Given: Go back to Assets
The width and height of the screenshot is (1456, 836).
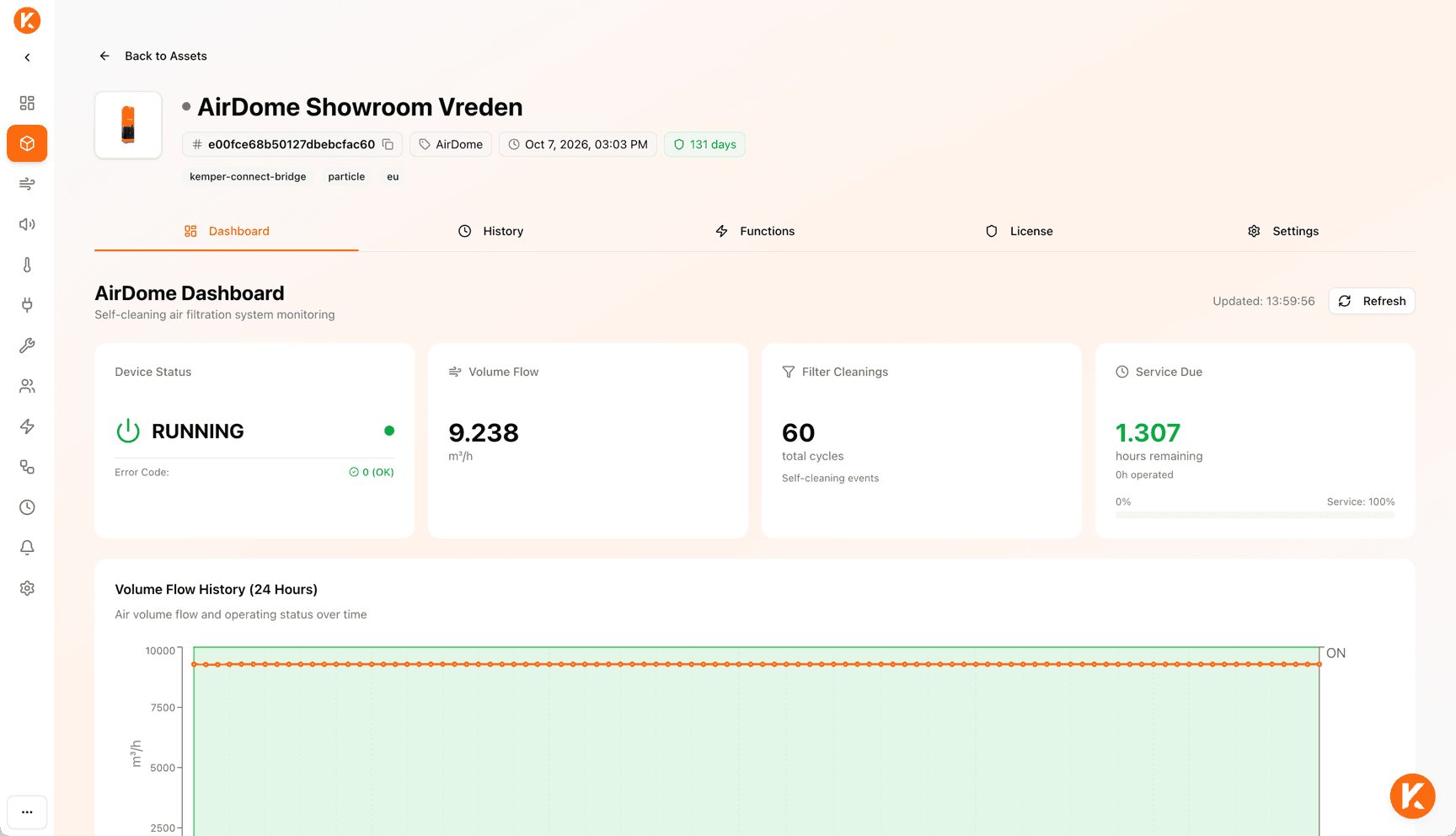Looking at the screenshot, I should coord(153,56).
